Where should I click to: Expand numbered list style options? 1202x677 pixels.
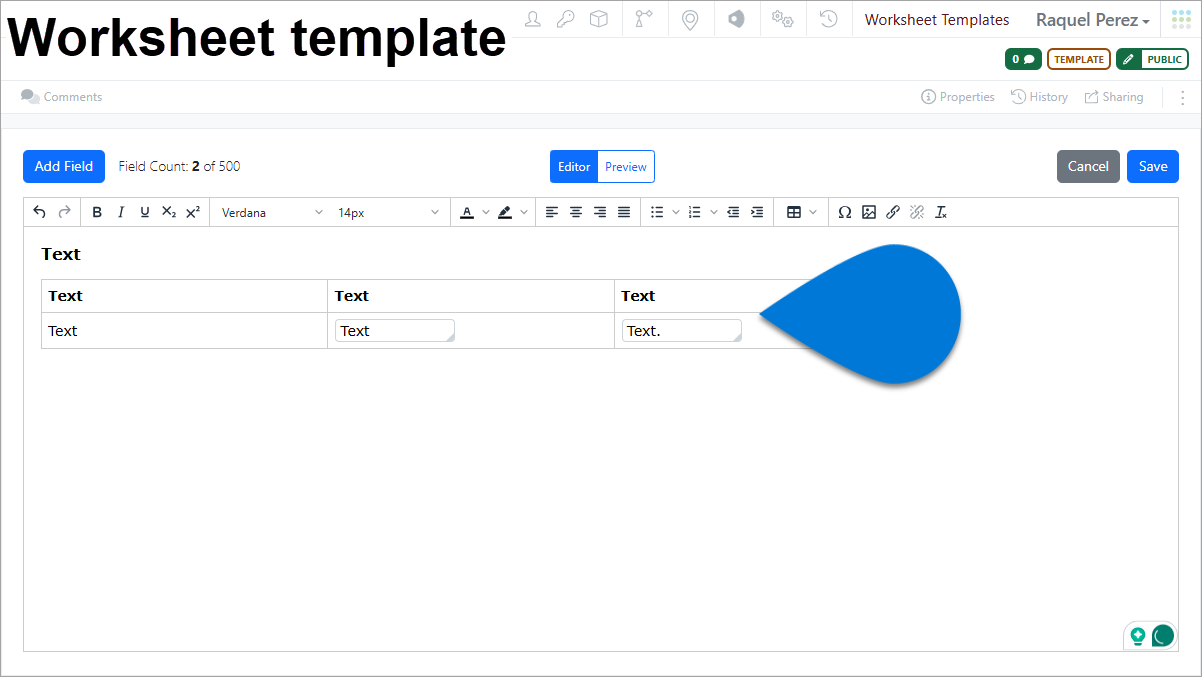[x=714, y=212]
